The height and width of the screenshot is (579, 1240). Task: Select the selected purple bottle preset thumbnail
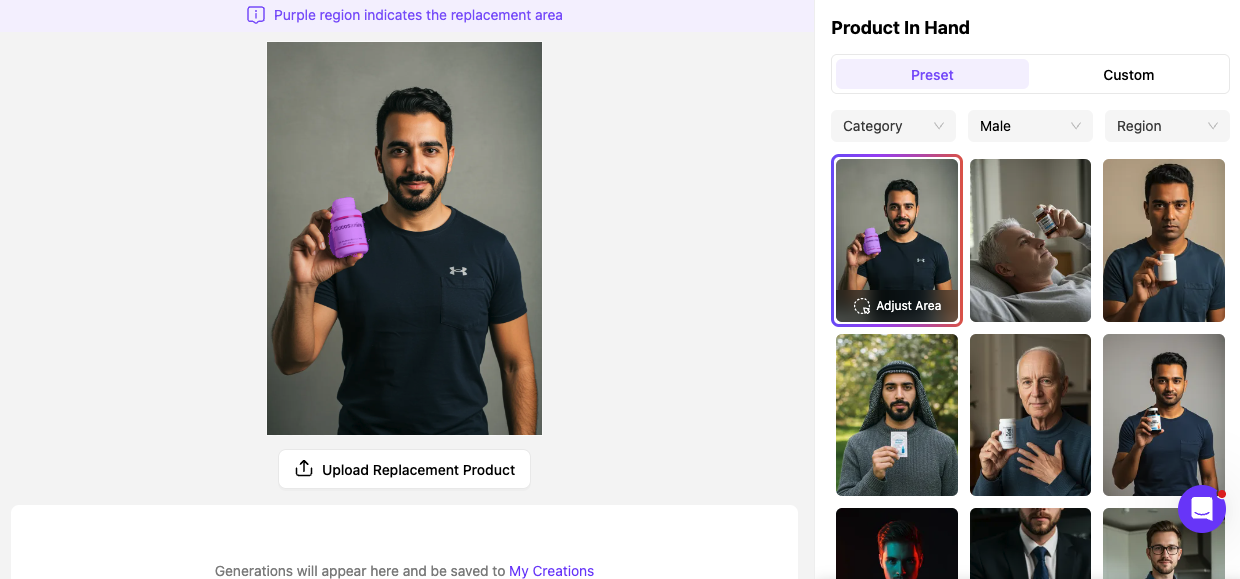click(x=897, y=230)
